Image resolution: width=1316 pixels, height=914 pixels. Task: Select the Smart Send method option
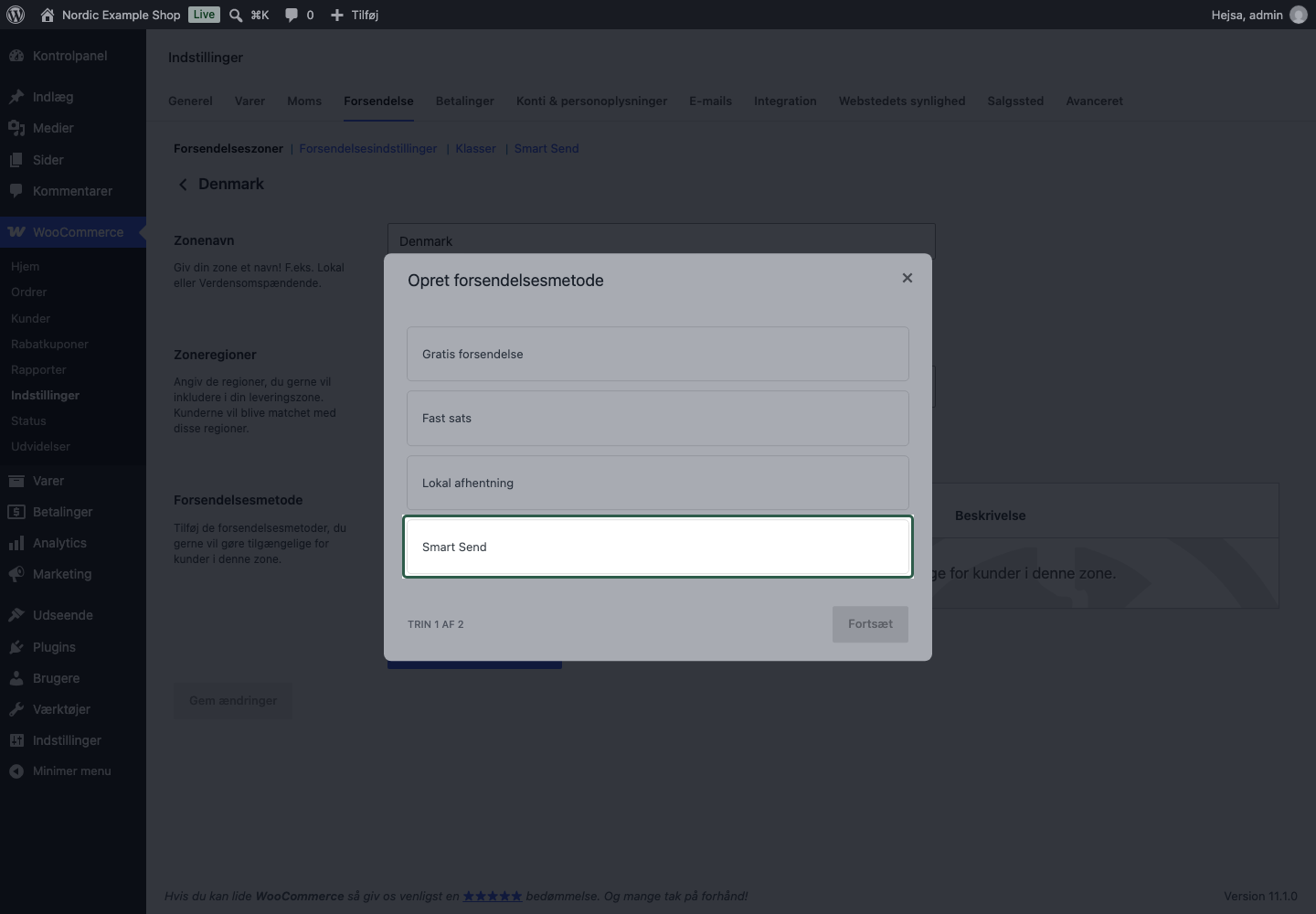[658, 547]
